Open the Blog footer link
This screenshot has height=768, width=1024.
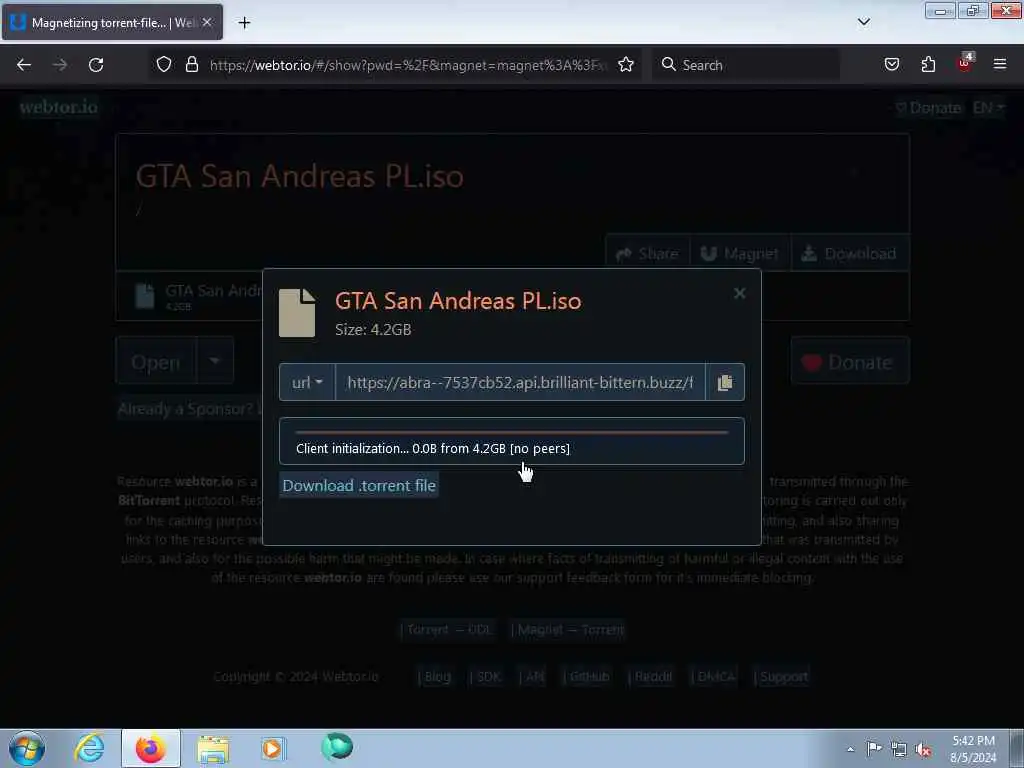(435, 677)
